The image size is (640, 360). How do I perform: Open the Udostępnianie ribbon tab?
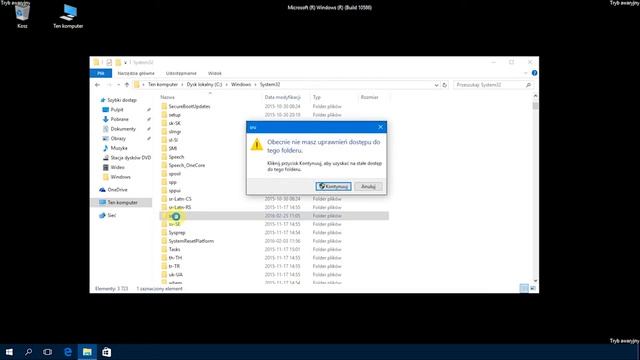click(x=181, y=73)
